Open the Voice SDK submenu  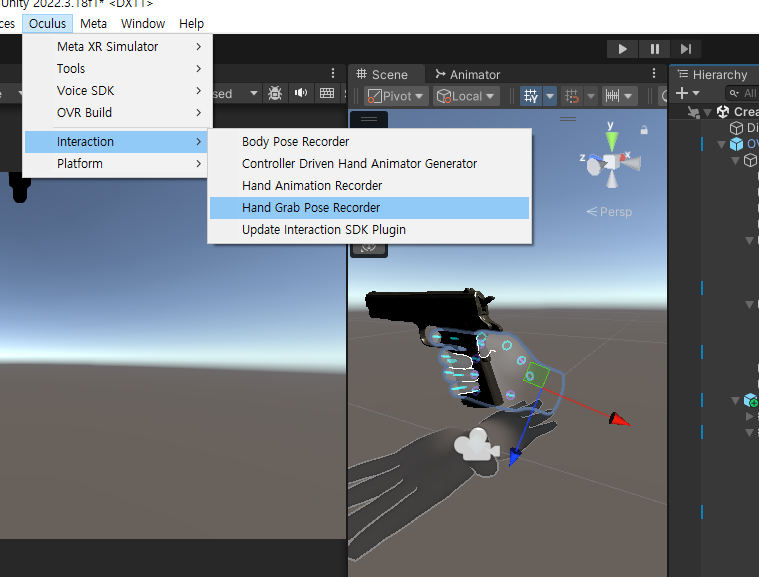118,91
